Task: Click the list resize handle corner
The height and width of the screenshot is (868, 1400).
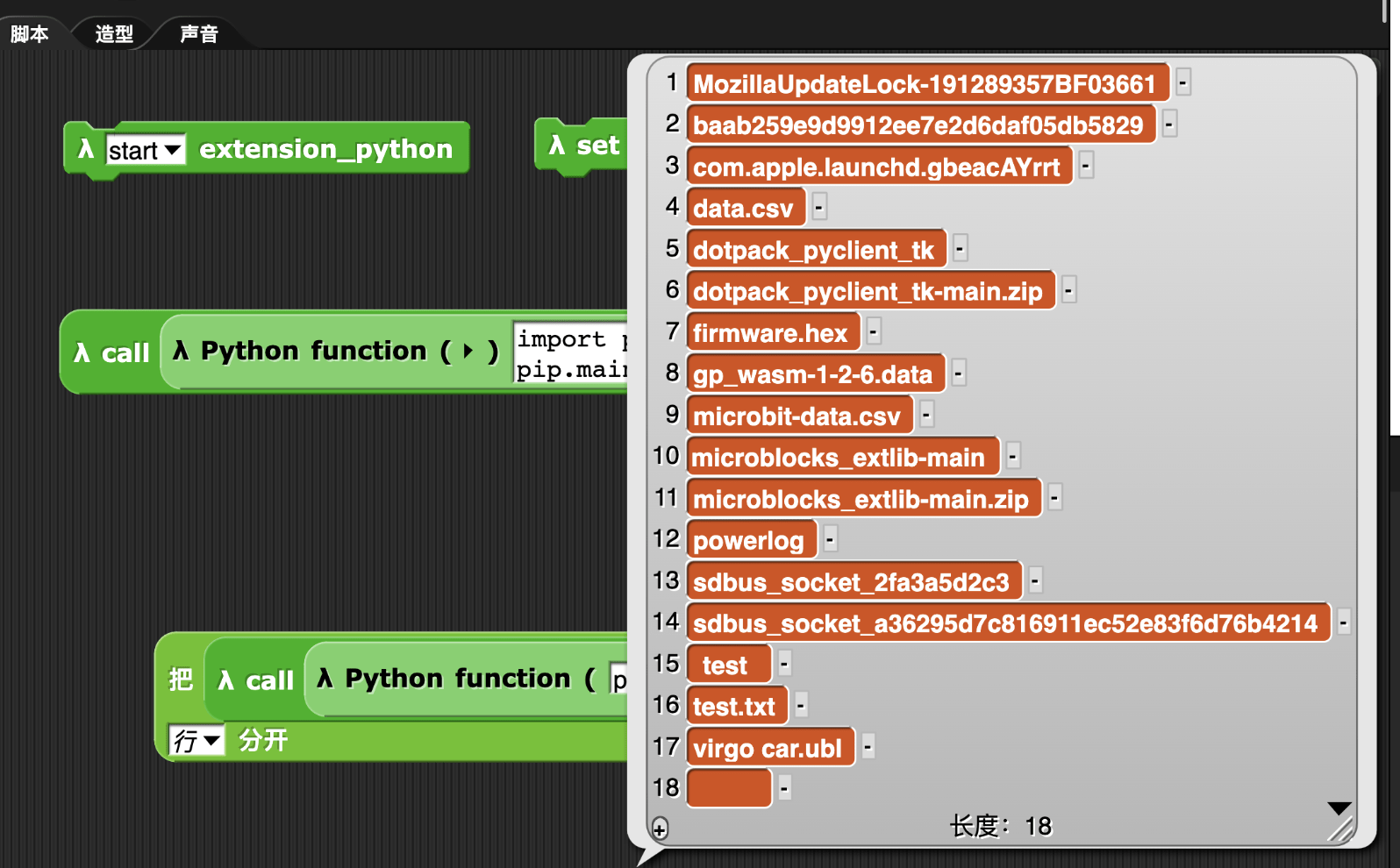Action: (1341, 830)
